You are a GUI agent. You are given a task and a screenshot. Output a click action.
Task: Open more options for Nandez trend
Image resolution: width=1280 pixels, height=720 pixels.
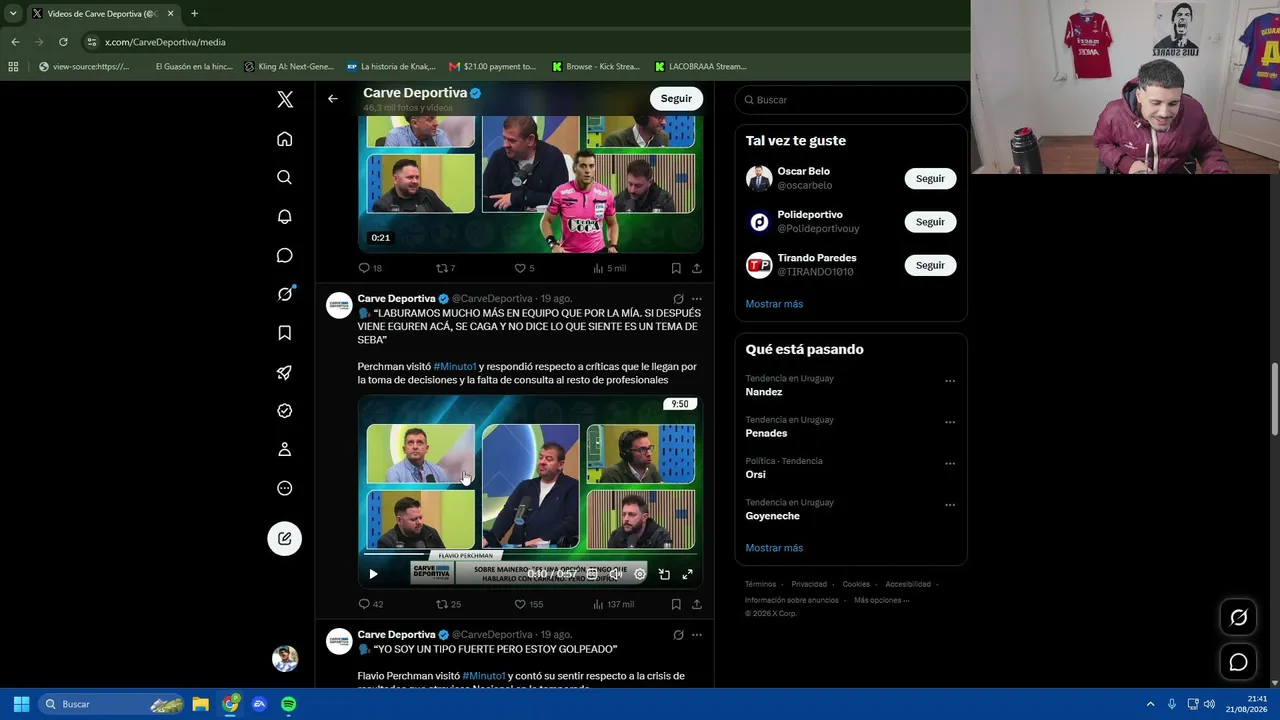(950, 381)
